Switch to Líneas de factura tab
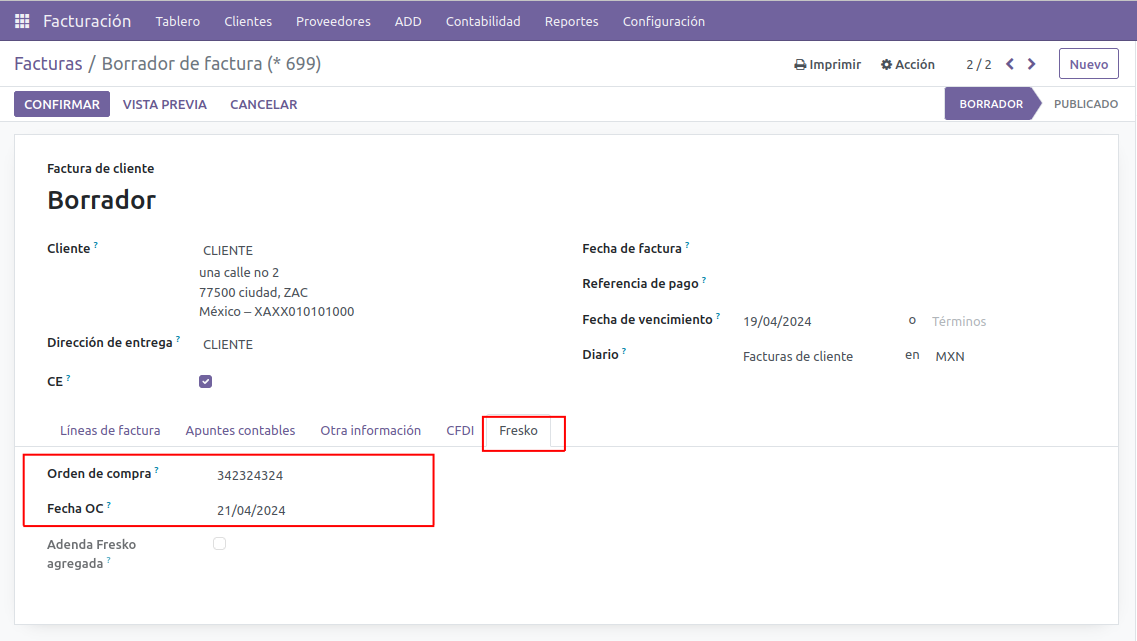This screenshot has height=641, width=1137. point(110,431)
